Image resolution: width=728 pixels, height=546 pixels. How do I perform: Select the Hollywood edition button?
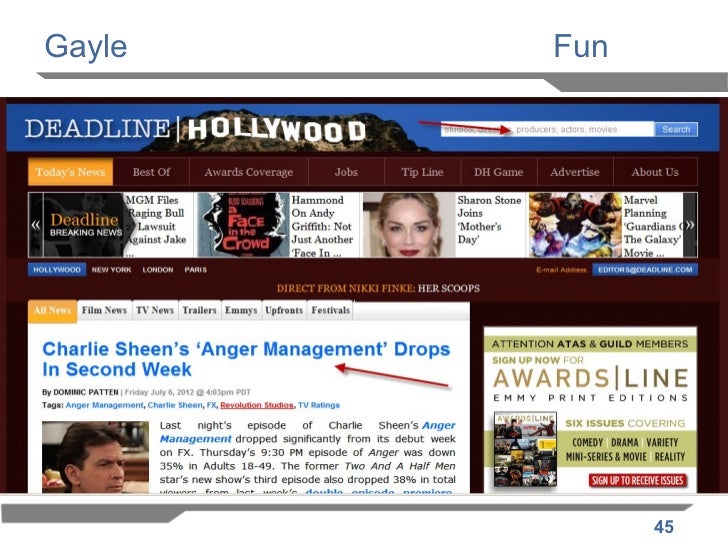[x=57, y=270]
